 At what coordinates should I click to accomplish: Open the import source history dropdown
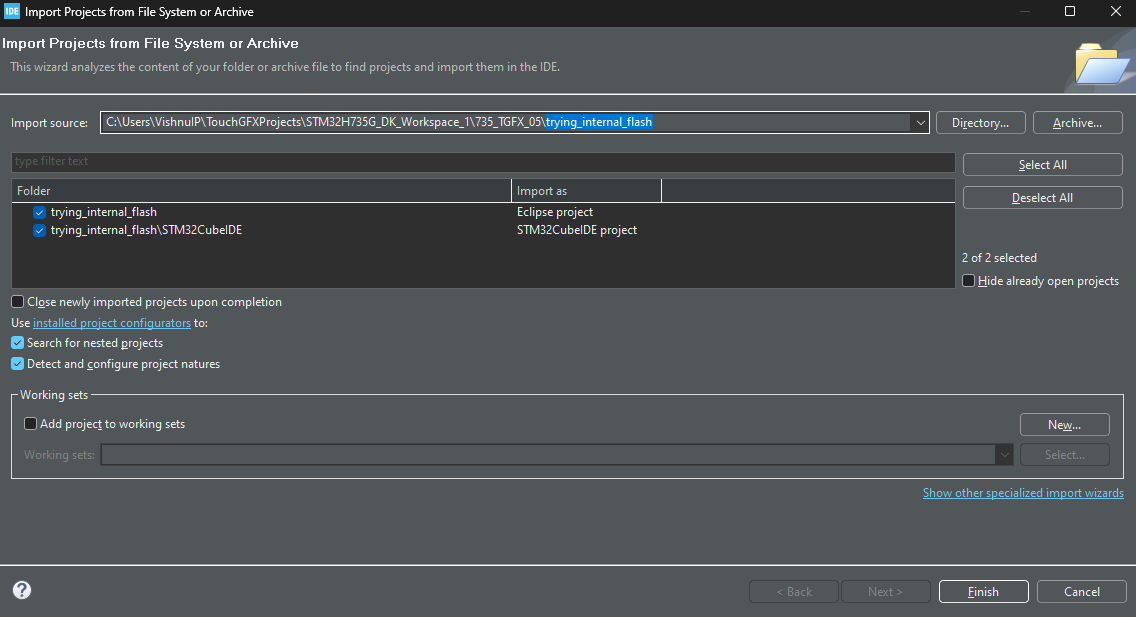919,122
